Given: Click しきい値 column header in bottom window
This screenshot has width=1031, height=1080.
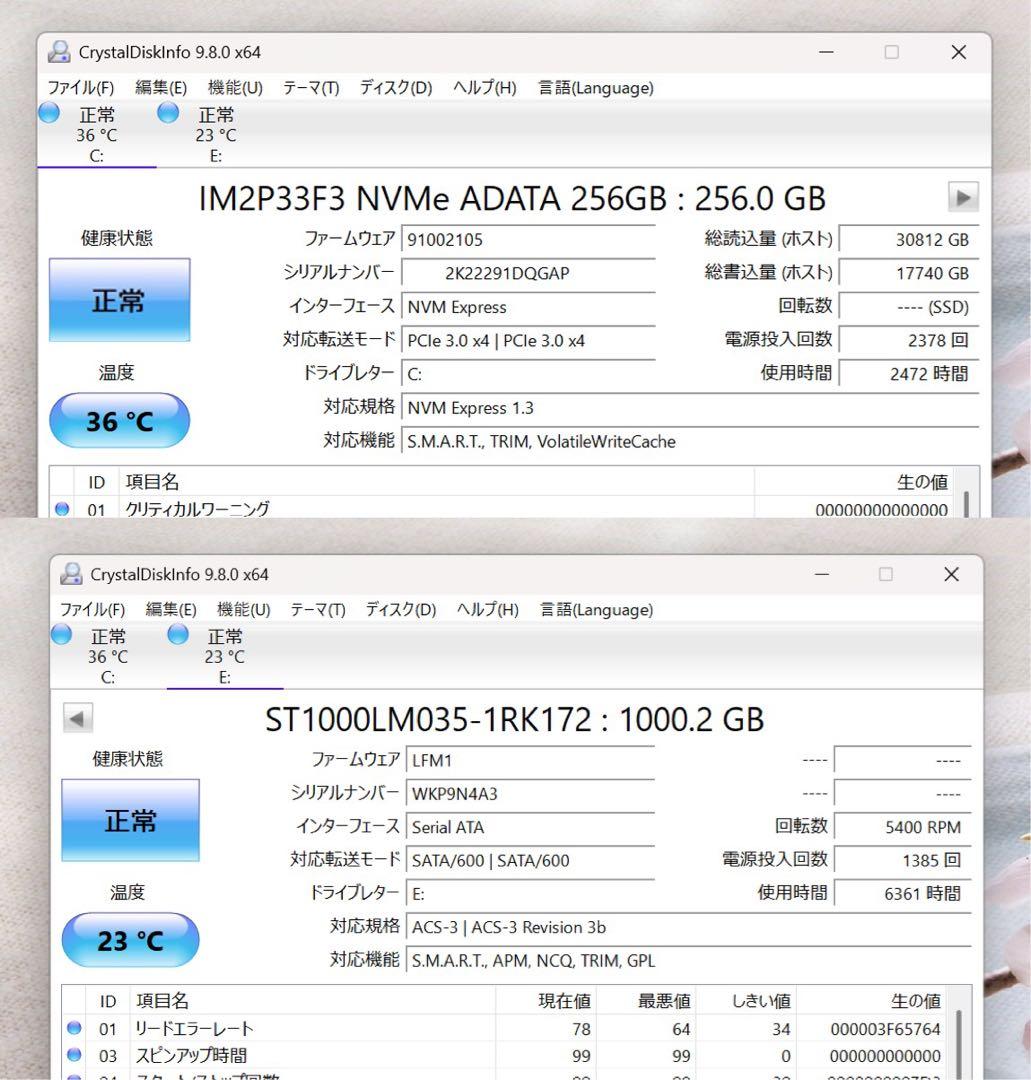Looking at the screenshot, I should (747, 1001).
